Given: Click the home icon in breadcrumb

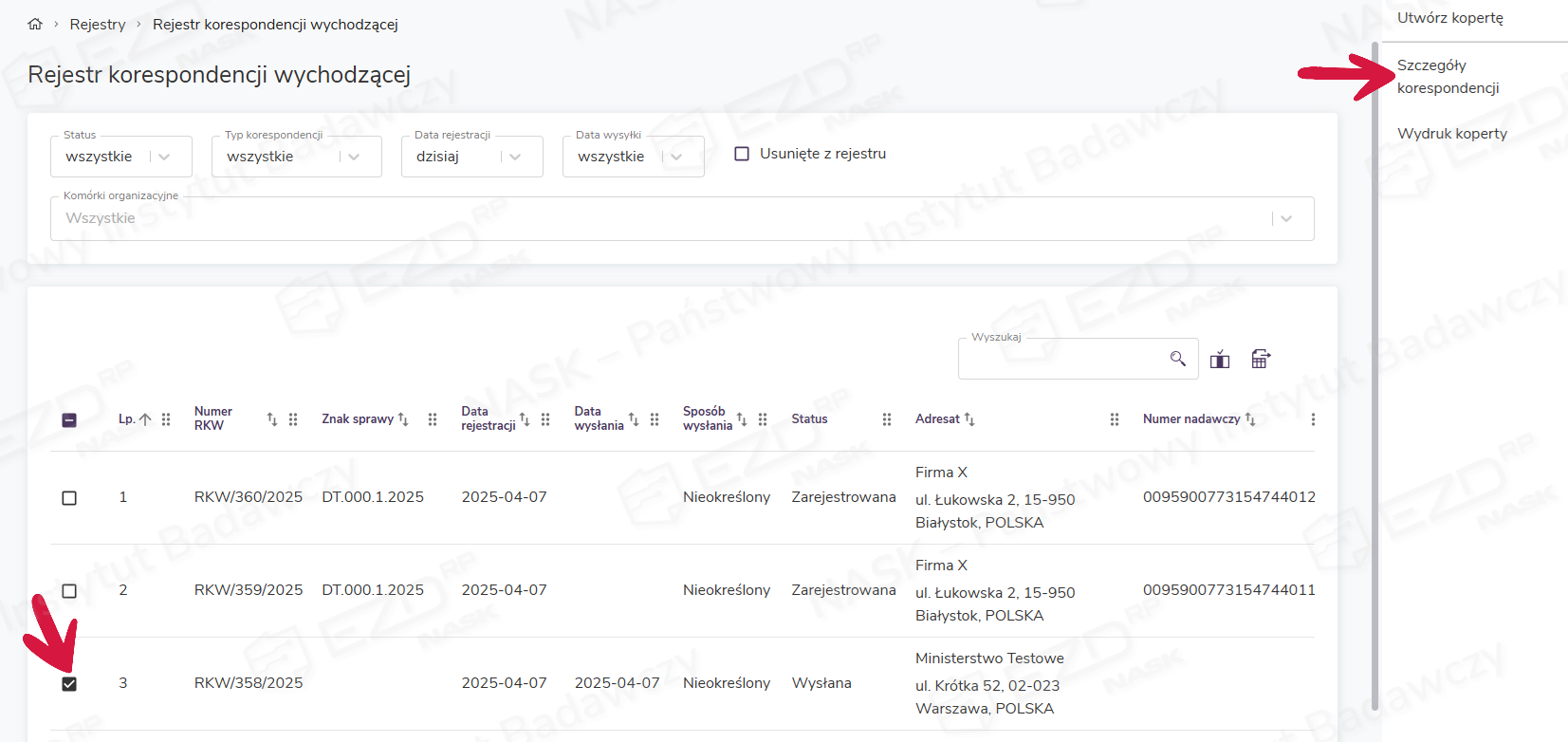Looking at the screenshot, I should pos(35,25).
